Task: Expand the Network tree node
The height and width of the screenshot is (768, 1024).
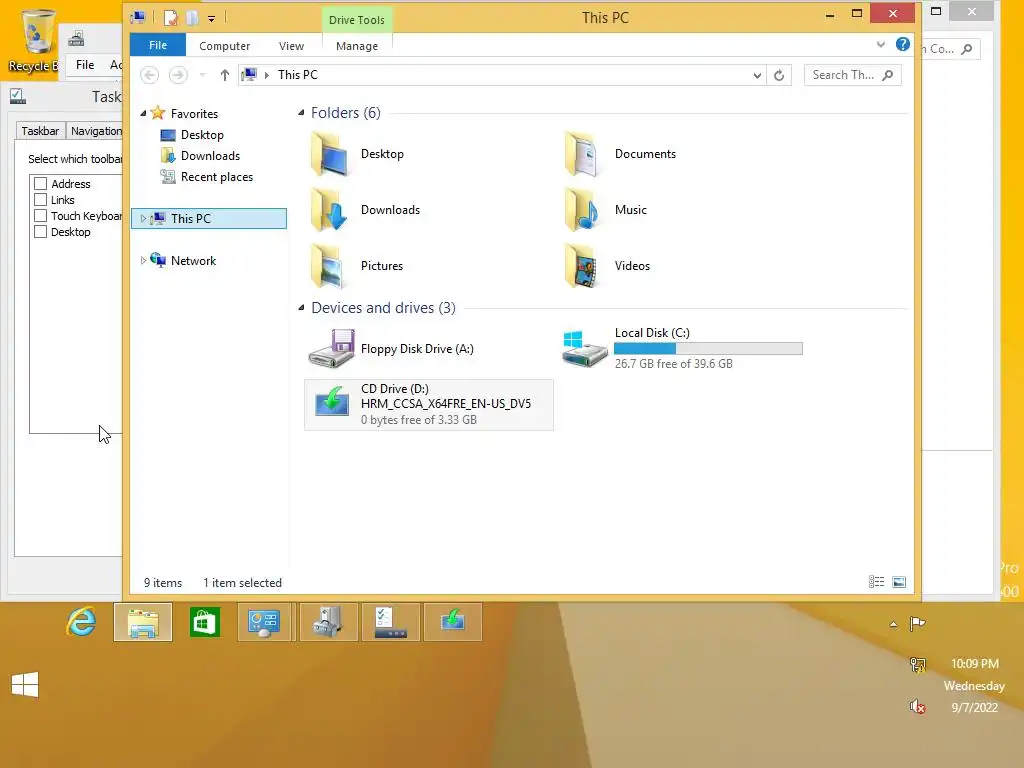Action: pos(143,261)
